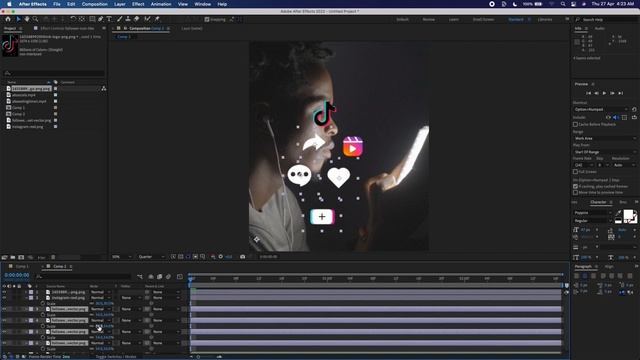640x360 pixels.
Task: Enable the Full Screen checkbox
Action: pos(576,172)
